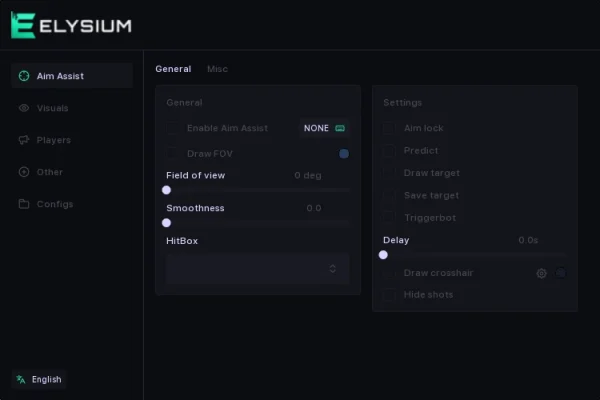Click the Delay slider handle

(383, 255)
